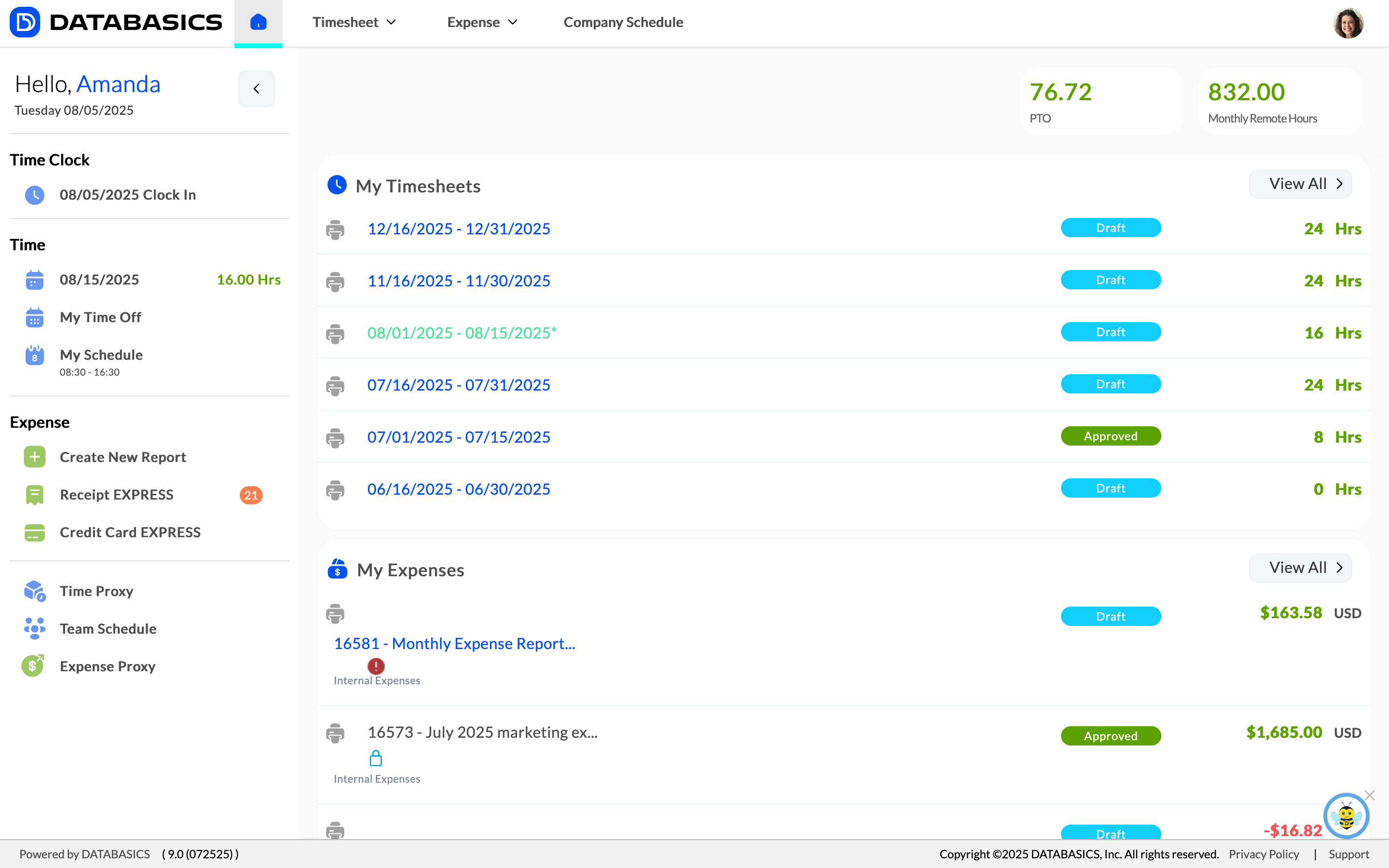Open the chatbot bee assistant
The image size is (1389, 868).
click(x=1347, y=816)
